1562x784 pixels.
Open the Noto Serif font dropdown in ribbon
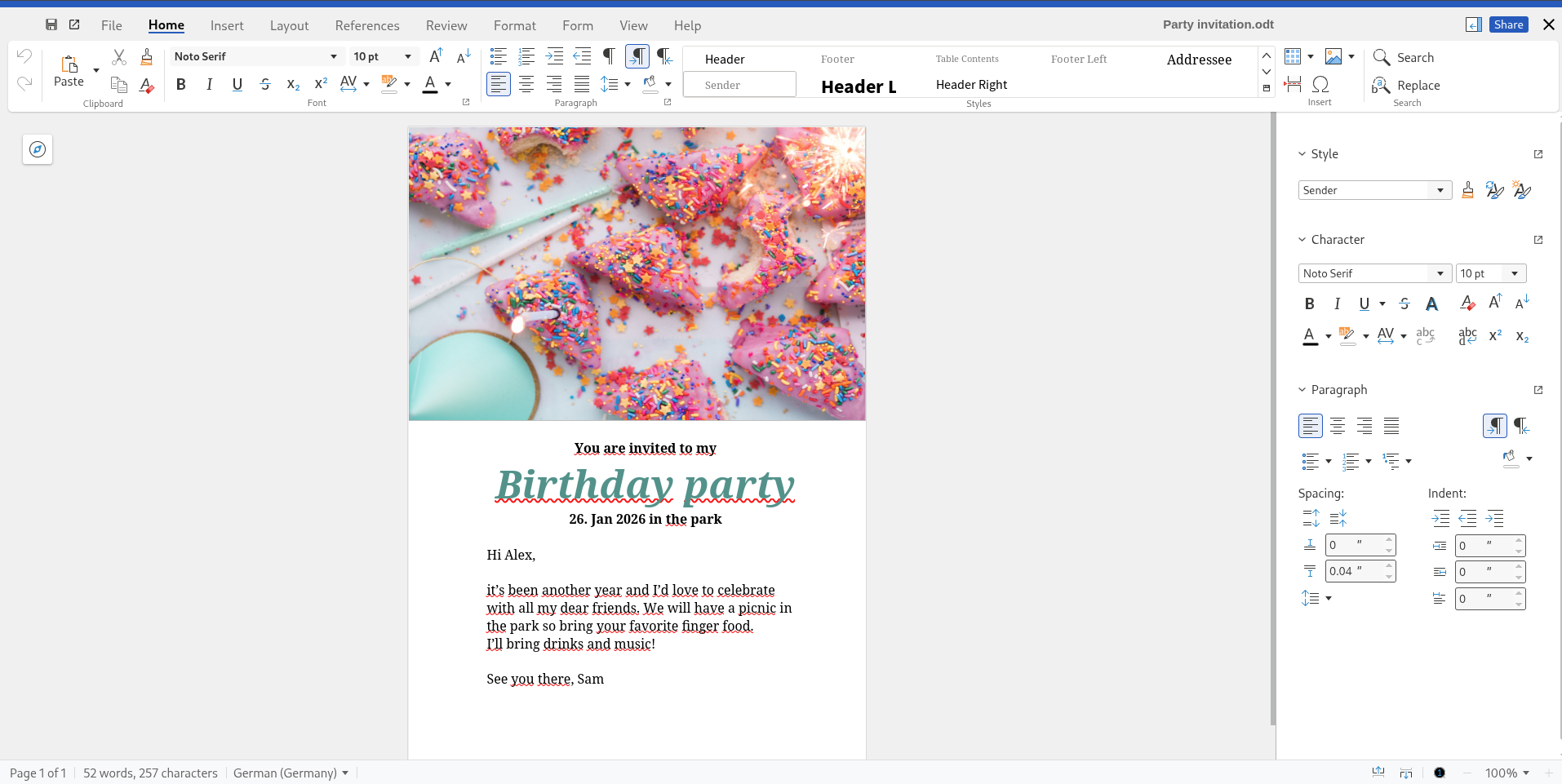pyautogui.click(x=333, y=56)
